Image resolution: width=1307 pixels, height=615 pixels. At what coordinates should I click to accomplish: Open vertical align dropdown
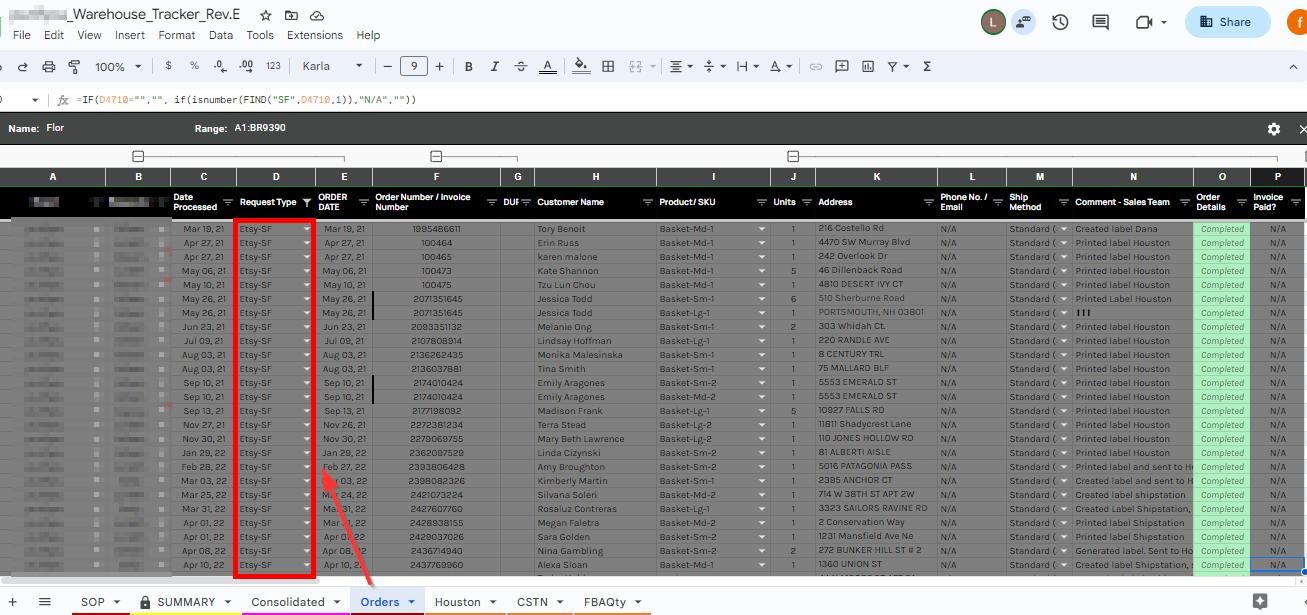tap(714, 67)
